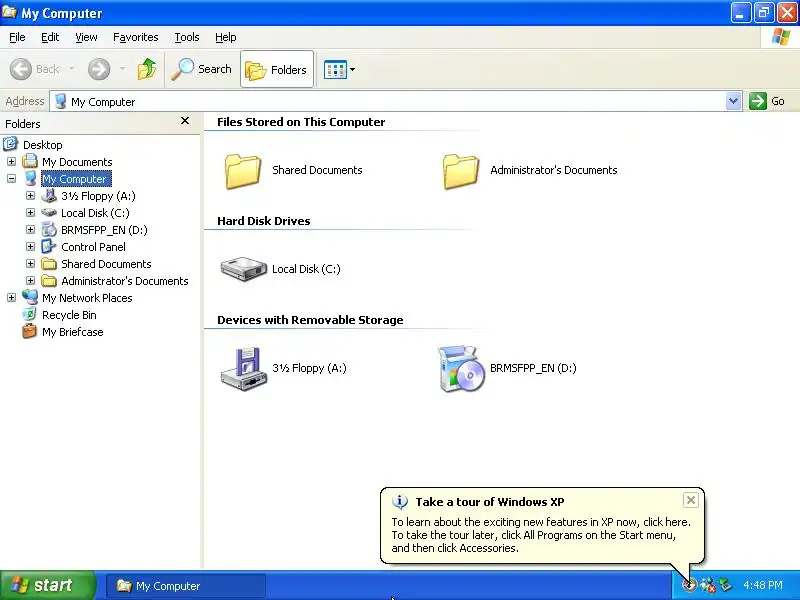Select Administrator's Documents folder in tree

(x=49, y=281)
